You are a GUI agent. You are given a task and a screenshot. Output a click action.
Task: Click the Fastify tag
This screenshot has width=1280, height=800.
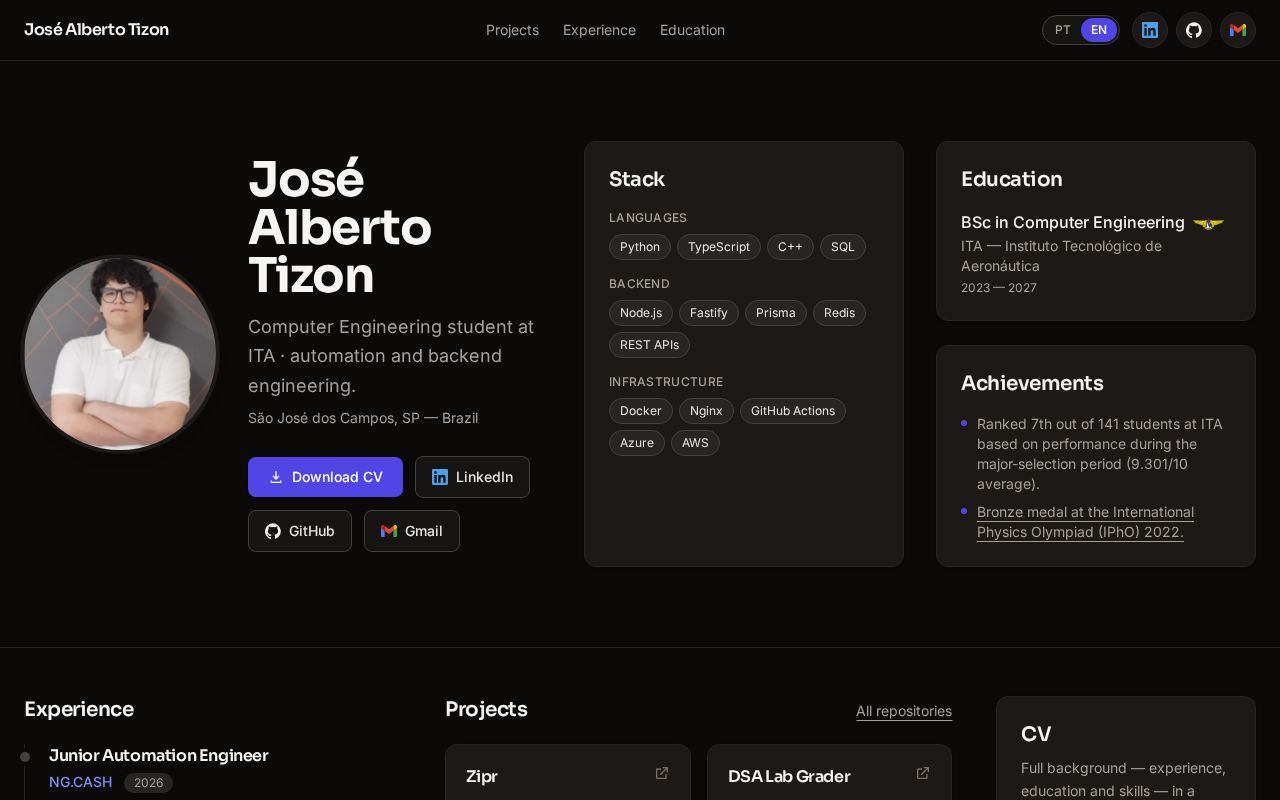709,313
